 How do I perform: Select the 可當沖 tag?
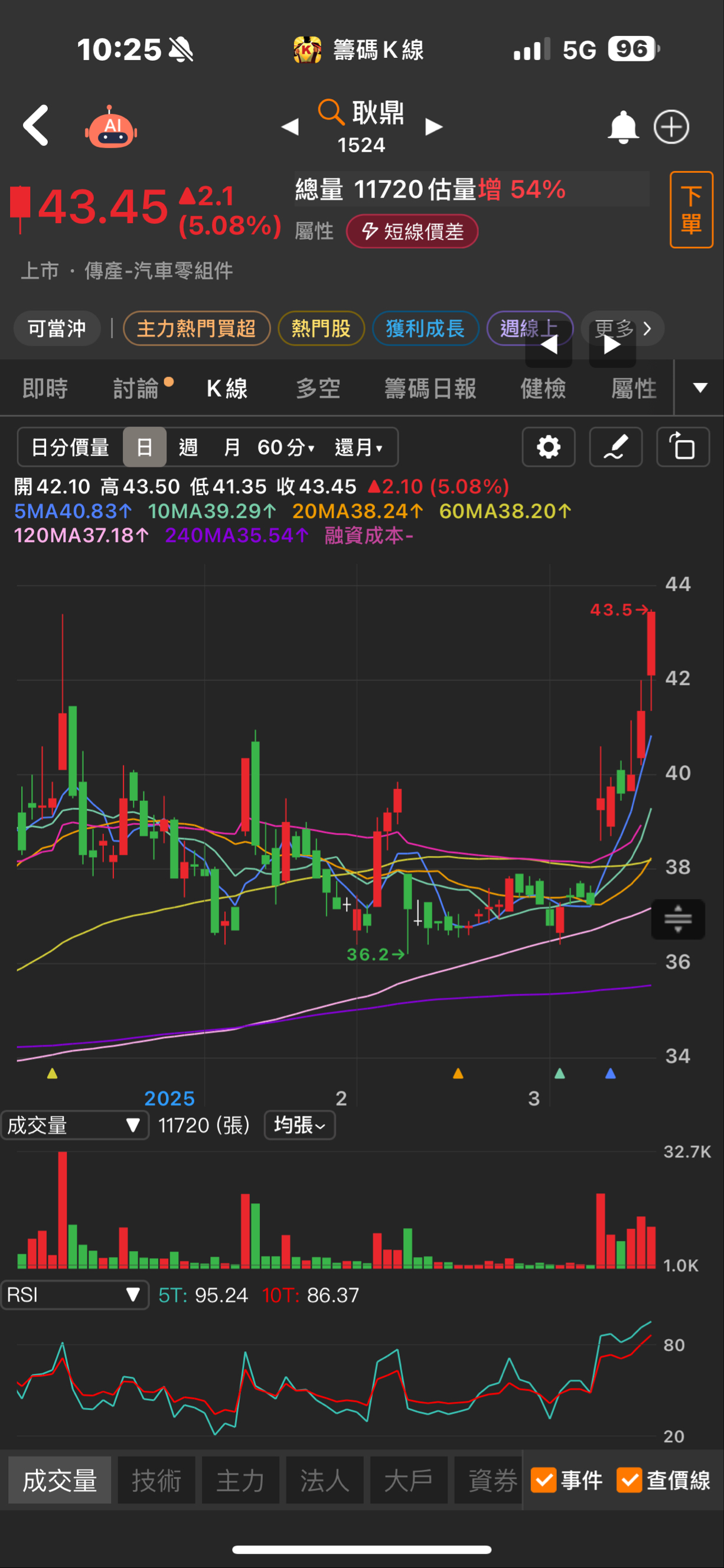coord(57,329)
